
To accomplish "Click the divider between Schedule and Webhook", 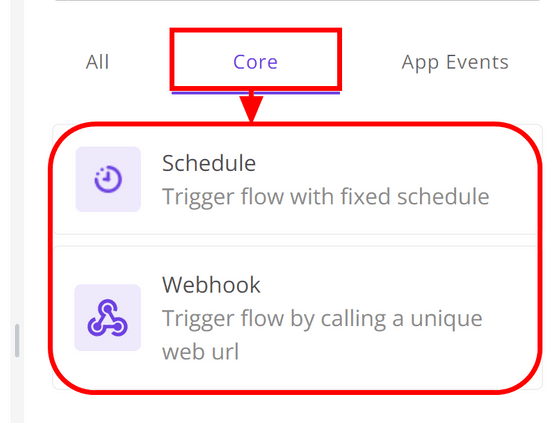I will [298, 240].
